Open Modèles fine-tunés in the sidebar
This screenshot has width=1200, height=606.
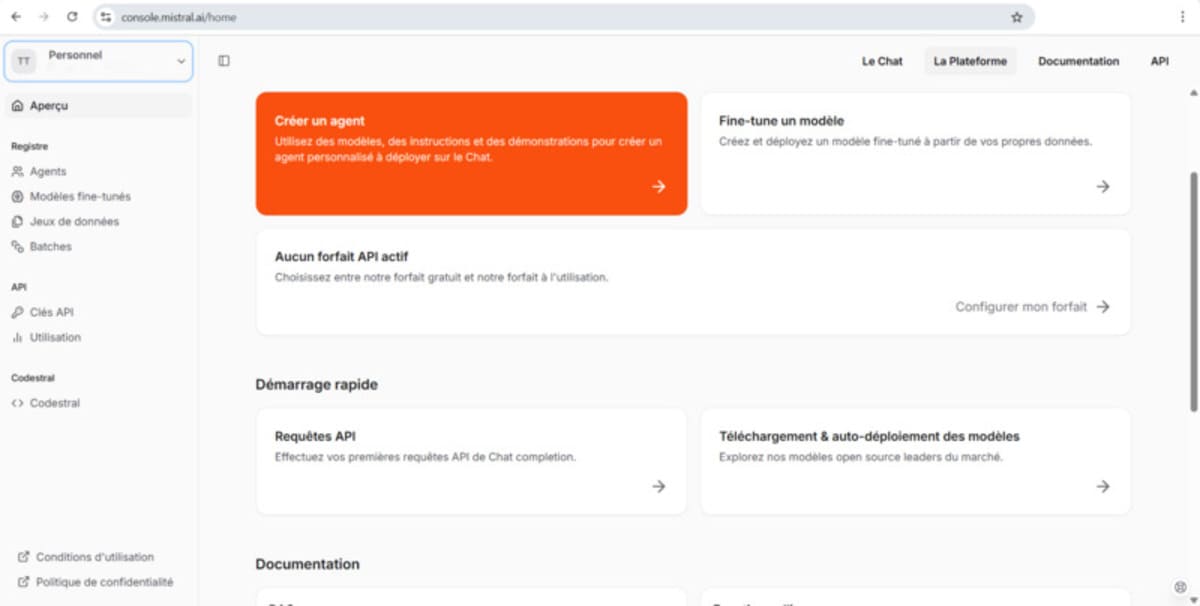(80, 197)
